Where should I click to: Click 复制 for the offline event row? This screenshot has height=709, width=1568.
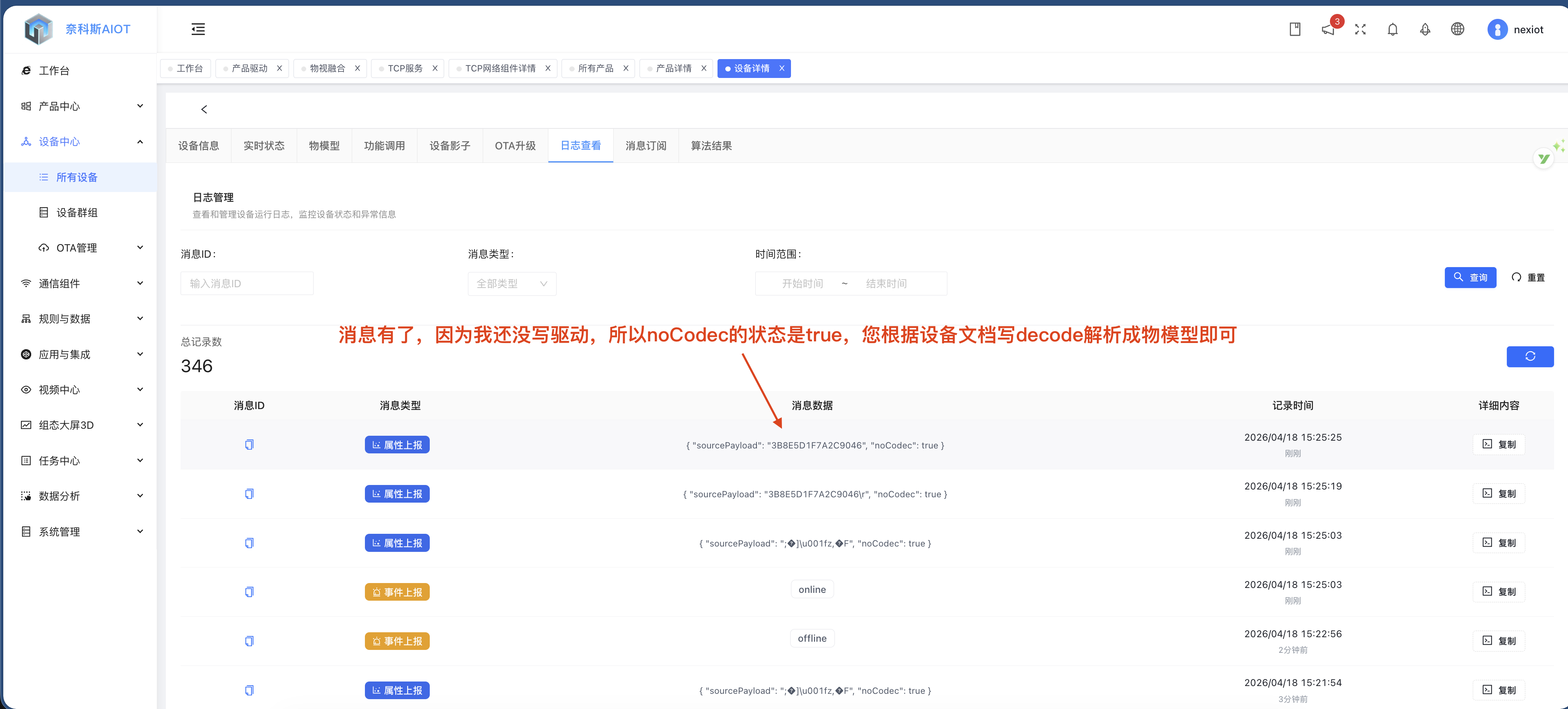point(1499,641)
